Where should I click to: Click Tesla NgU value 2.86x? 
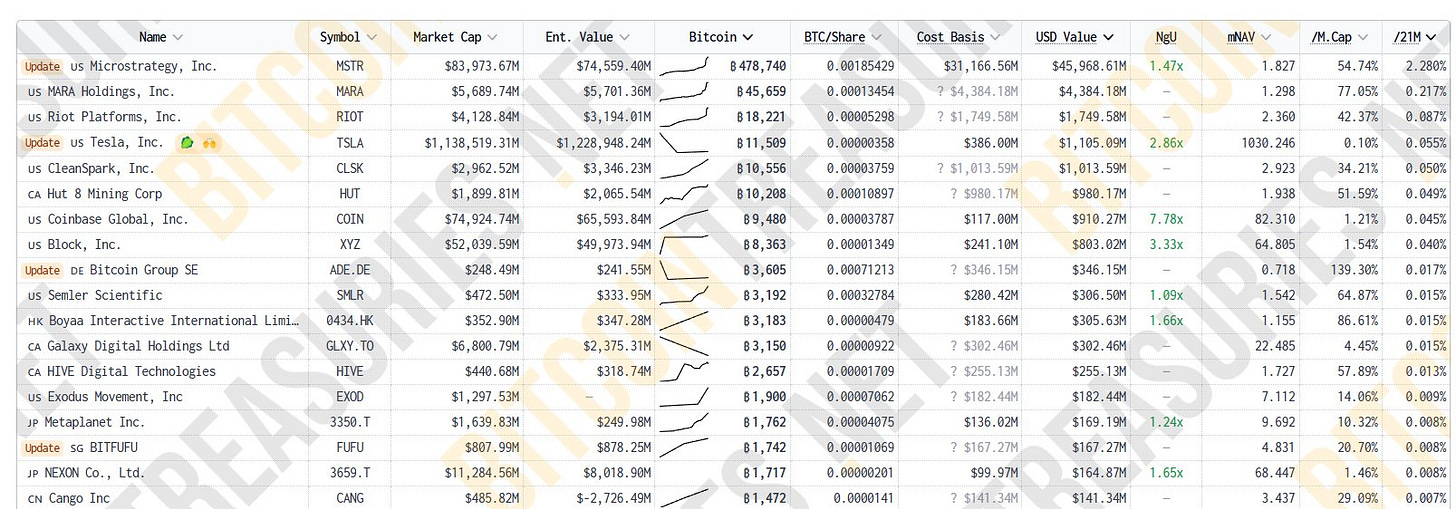[x=1166, y=143]
